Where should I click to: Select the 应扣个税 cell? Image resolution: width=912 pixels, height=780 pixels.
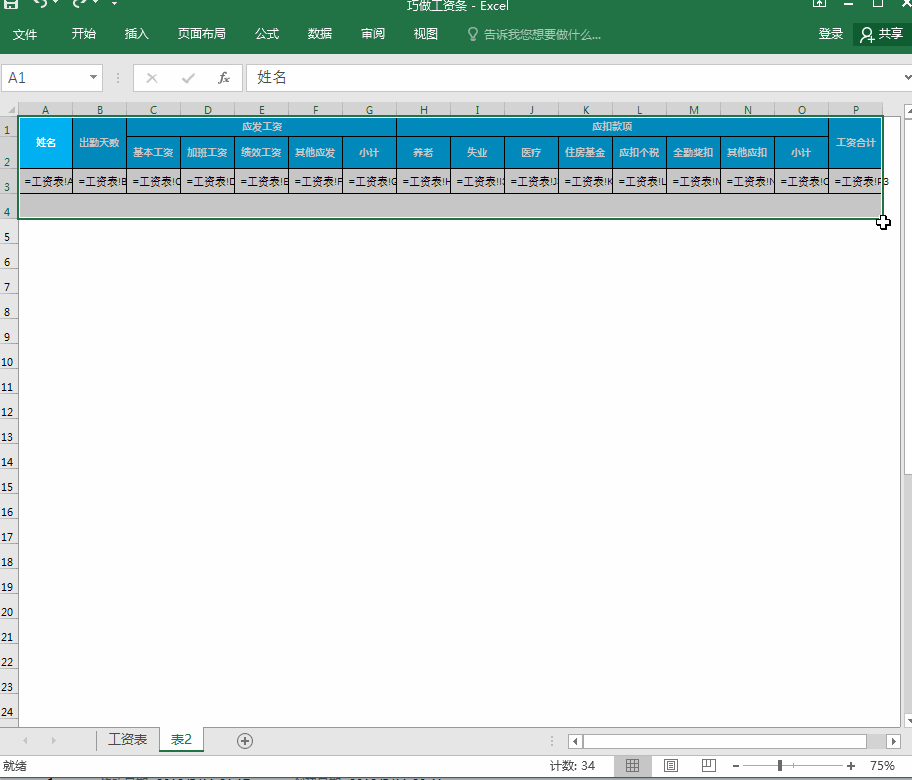pos(639,152)
